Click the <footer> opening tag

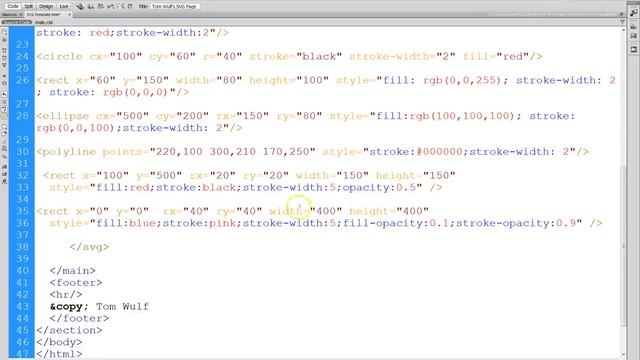tap(76, 282)
